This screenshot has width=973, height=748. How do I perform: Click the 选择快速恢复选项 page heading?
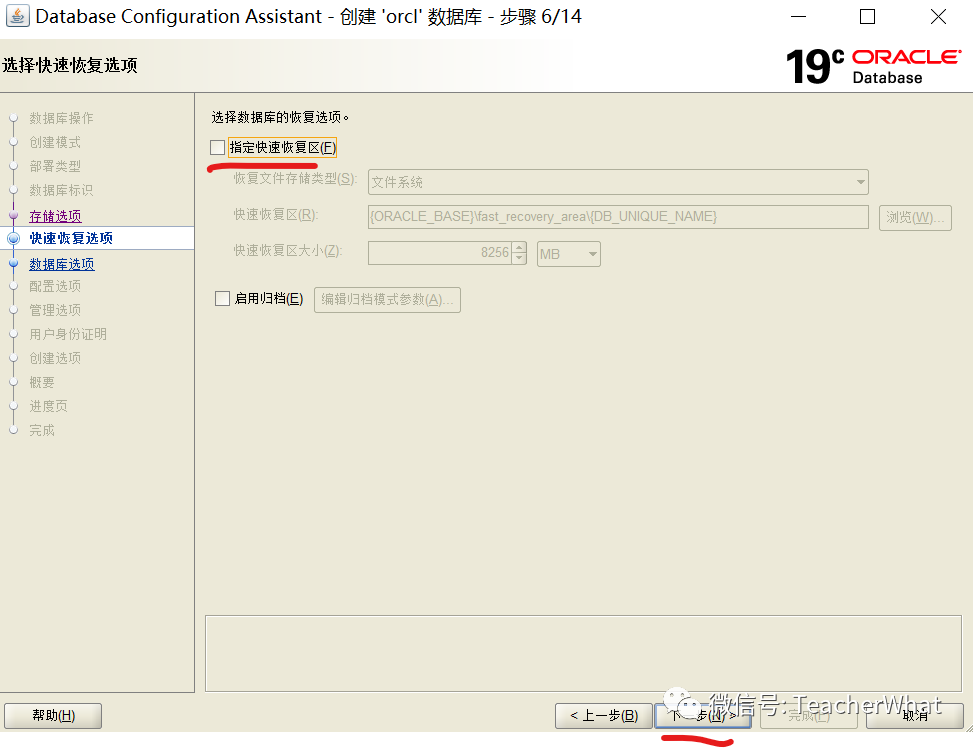click(70, 65)
